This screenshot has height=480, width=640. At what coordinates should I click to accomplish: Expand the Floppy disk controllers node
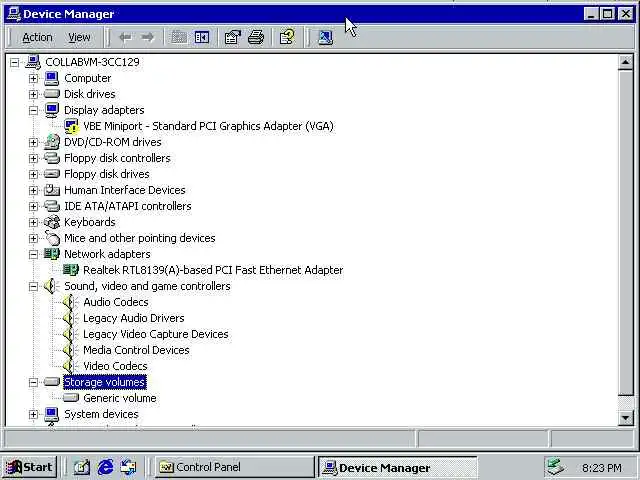33,158
